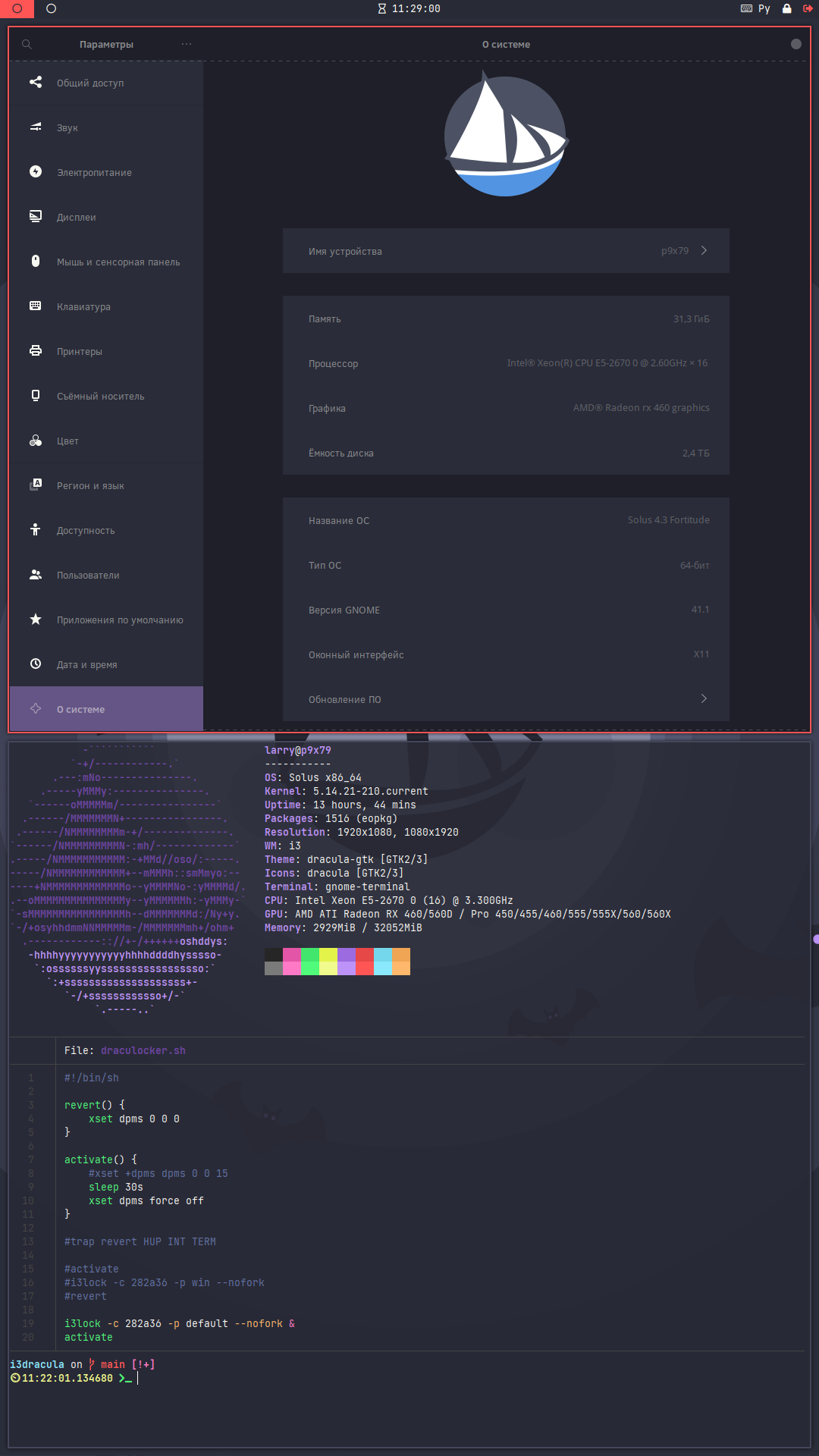
Task: Click the printer icon for Принтеры
Action: pyautogui.click(x=36, y=350)
